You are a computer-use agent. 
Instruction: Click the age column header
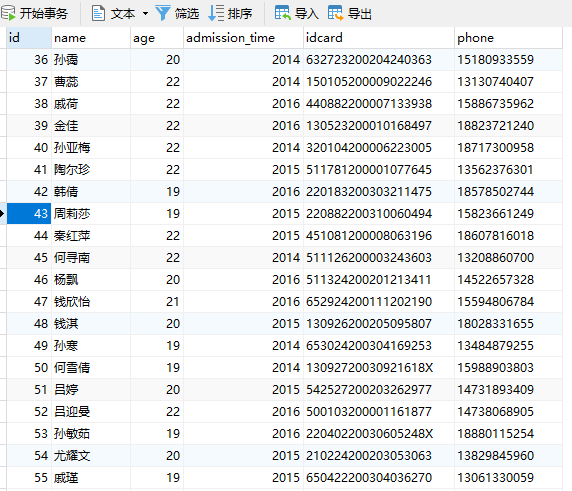click(157, 38)
